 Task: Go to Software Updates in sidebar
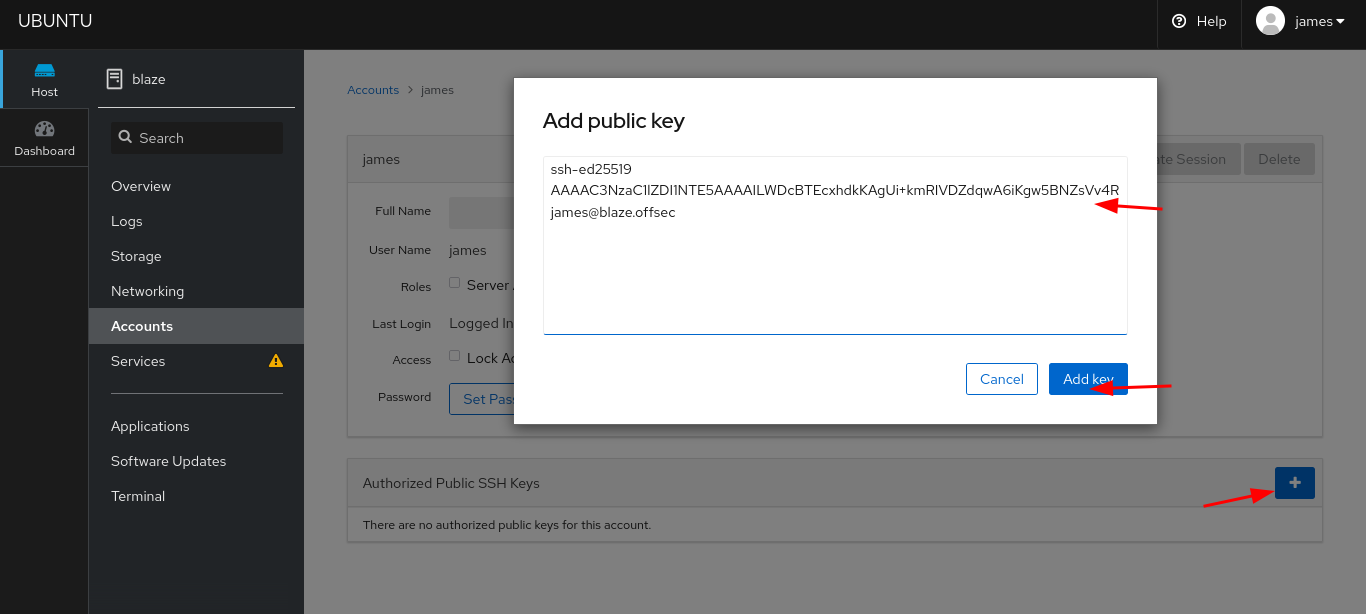click(168, 461)
